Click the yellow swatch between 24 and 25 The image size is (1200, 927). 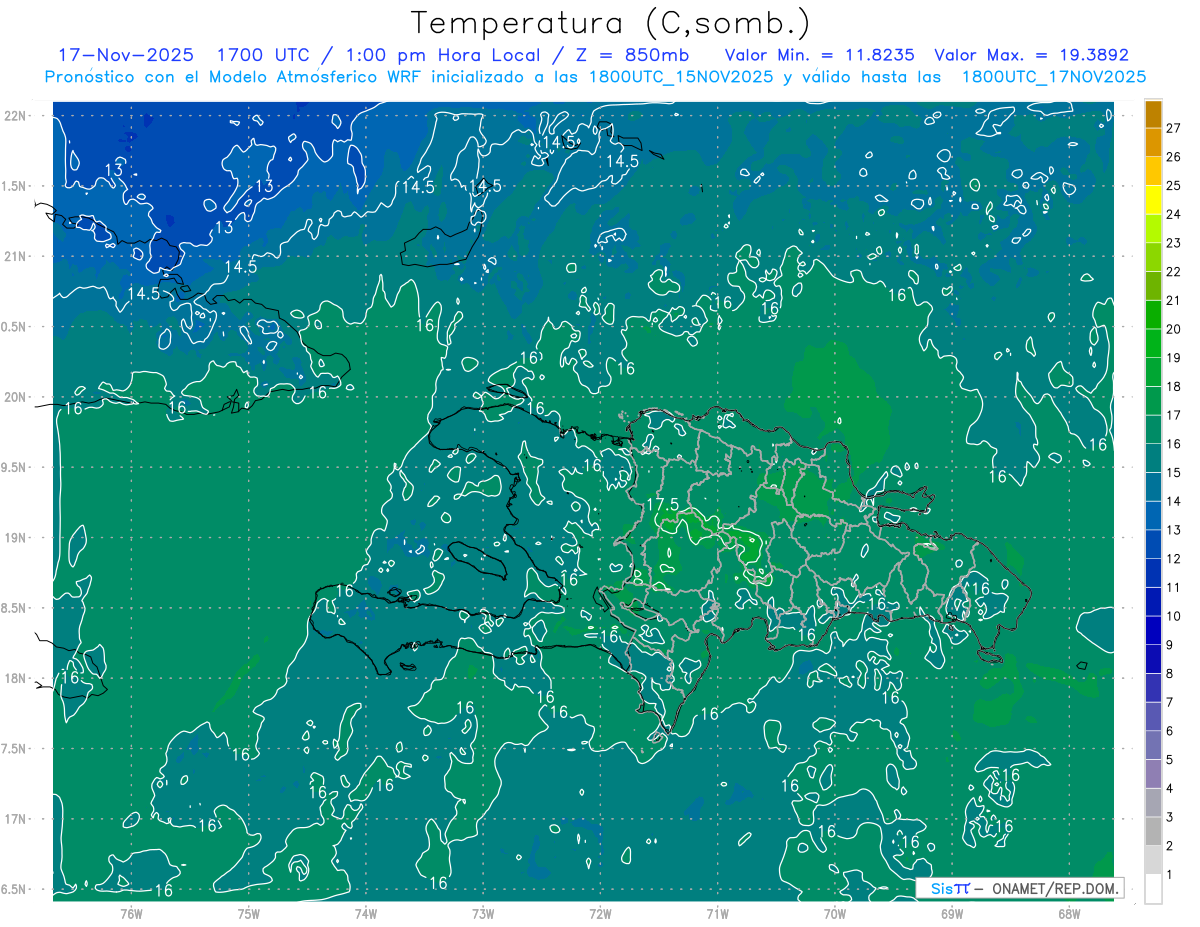tap(1153, 200)
